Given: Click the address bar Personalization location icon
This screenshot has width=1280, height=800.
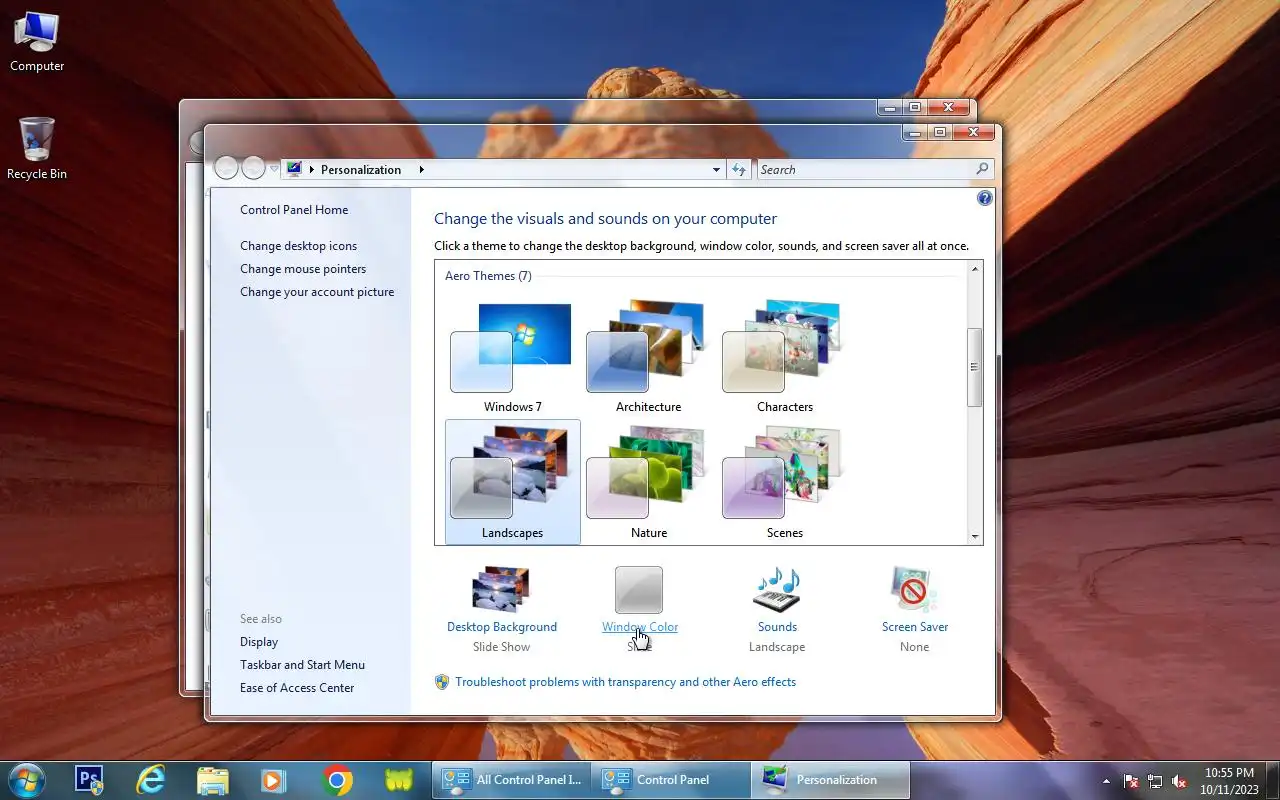Looking at the screenshot, I should point(294,170).
